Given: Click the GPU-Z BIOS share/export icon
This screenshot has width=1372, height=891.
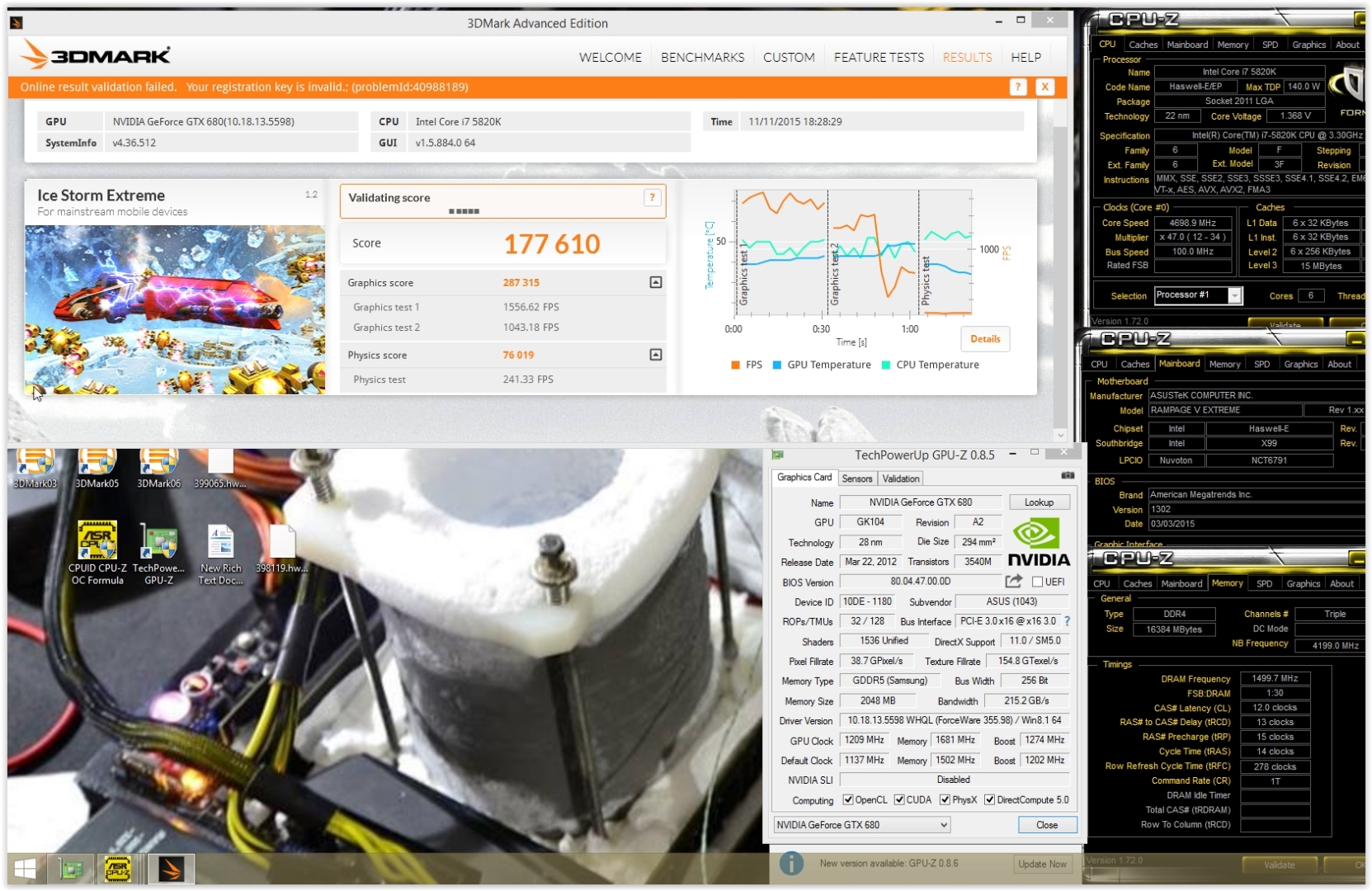Looking at the screenshot, I should (x=1014, y=582).
